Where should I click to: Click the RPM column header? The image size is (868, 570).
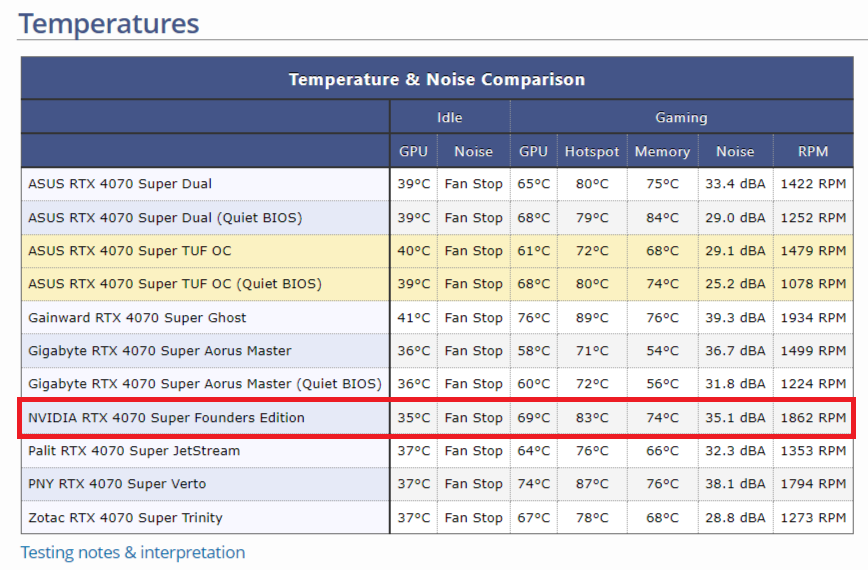point(813,151)
